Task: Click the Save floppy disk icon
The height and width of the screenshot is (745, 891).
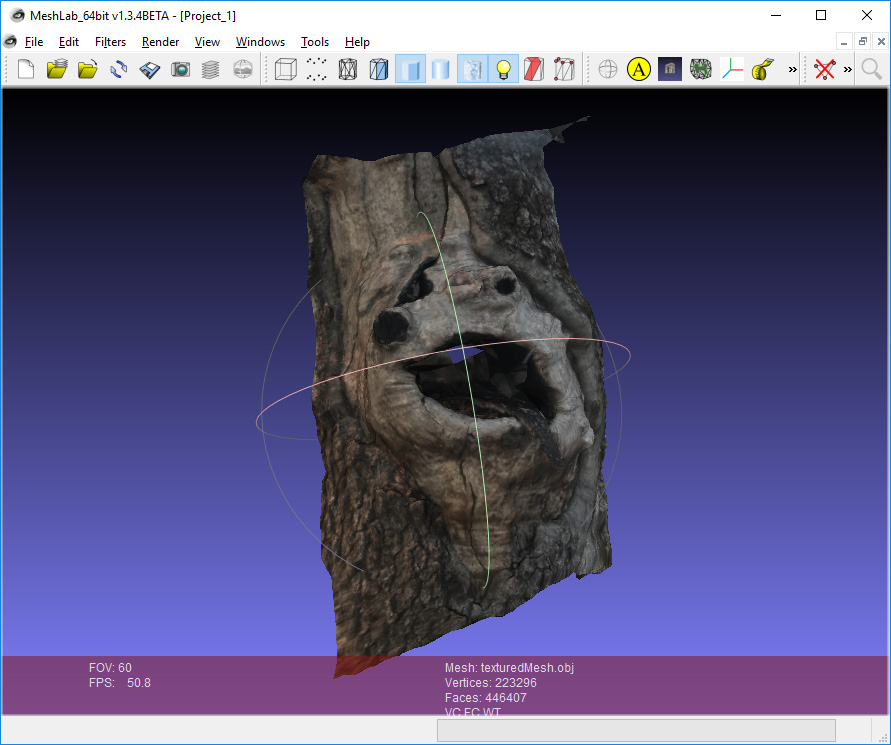Action: pos(150,69)
